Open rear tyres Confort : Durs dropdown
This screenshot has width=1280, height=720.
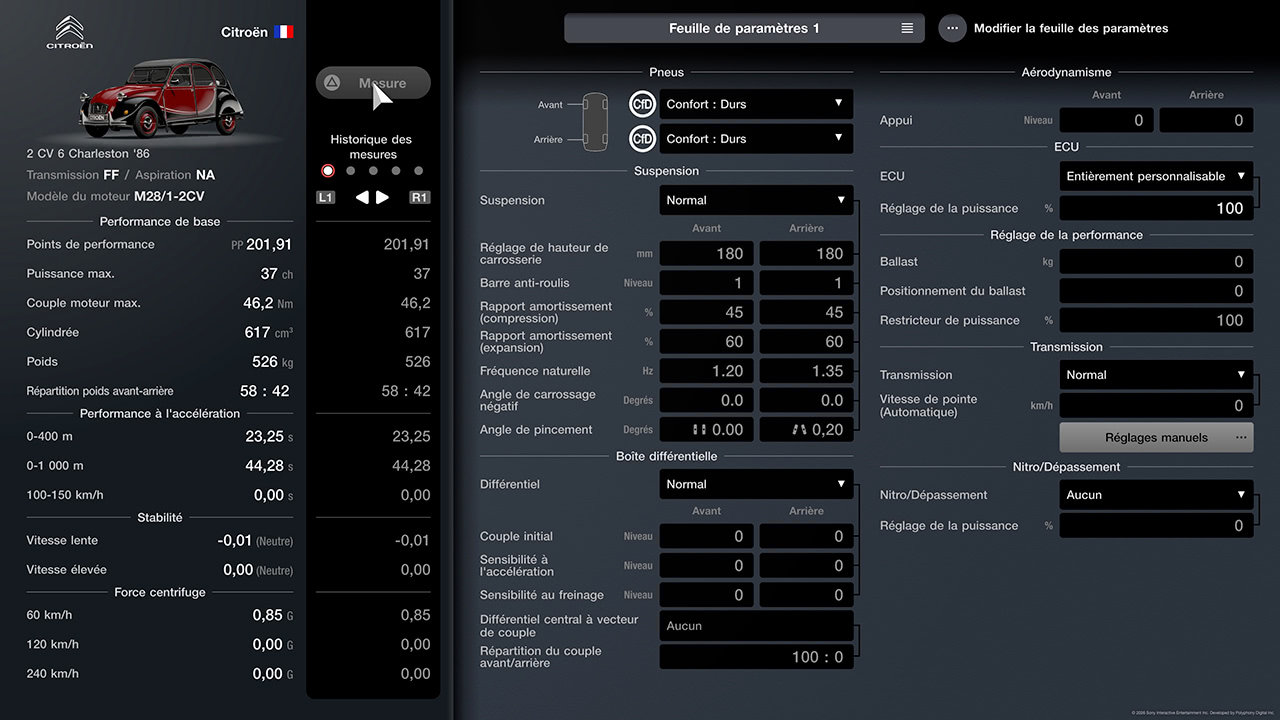(x=757, y=139)
